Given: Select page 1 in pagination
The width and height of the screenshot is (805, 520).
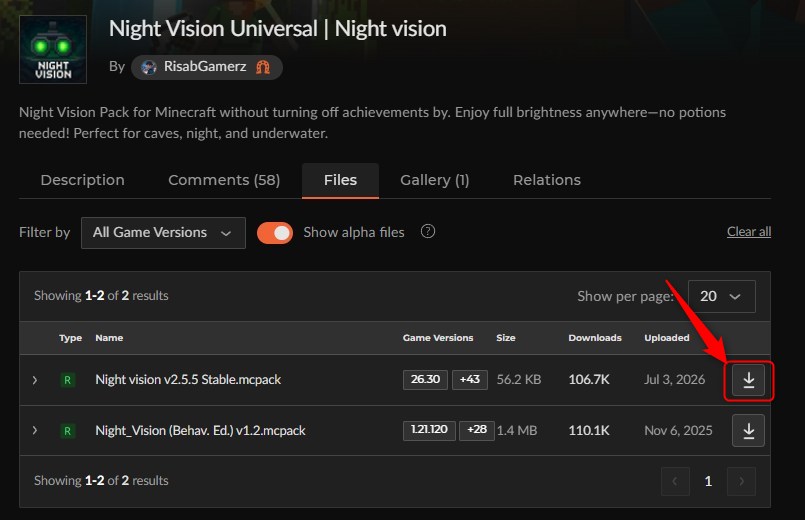Looking at the screenshot, I should (708, 481).
